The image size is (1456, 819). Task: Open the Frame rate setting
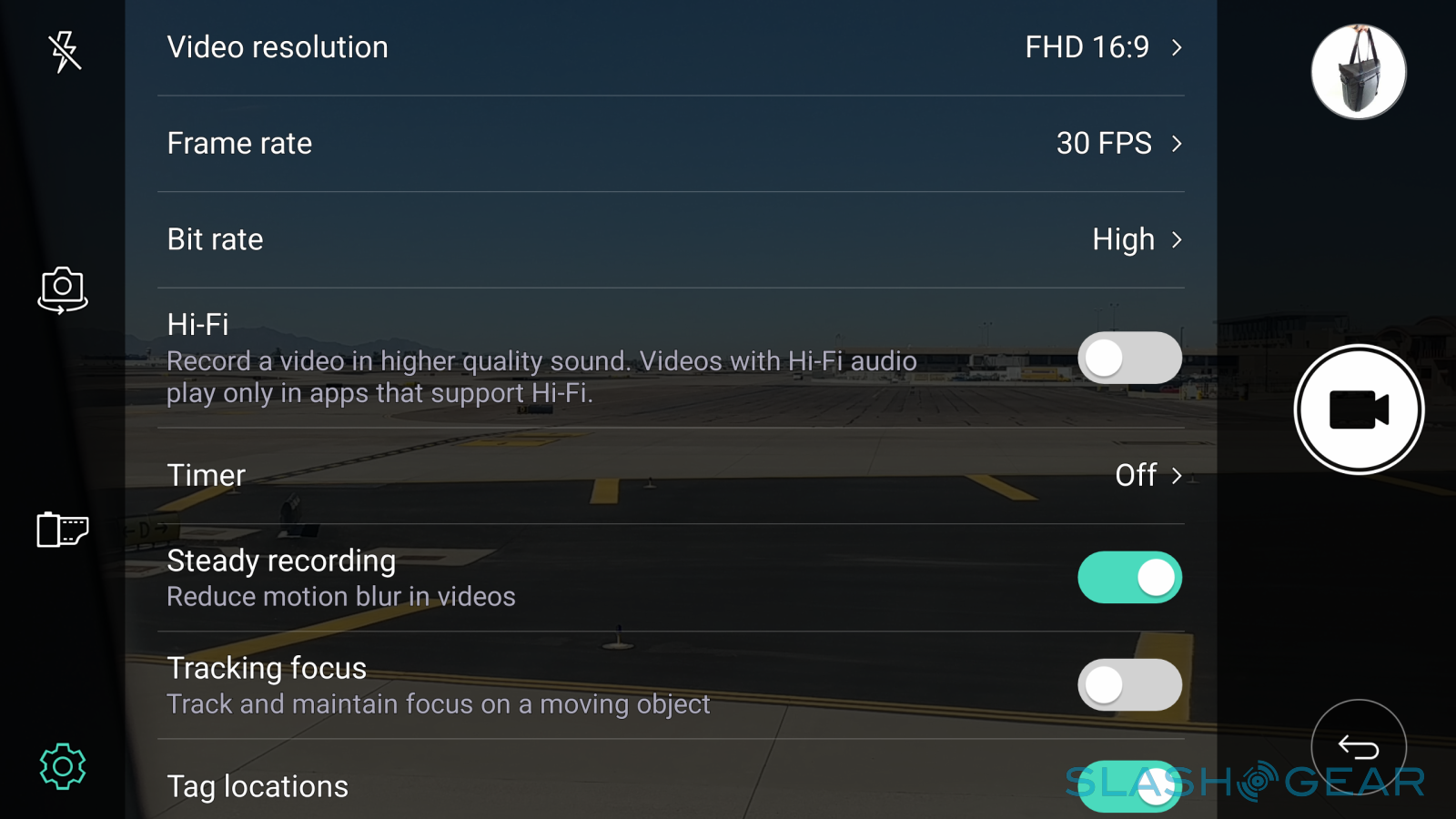(x=239, y=144)
